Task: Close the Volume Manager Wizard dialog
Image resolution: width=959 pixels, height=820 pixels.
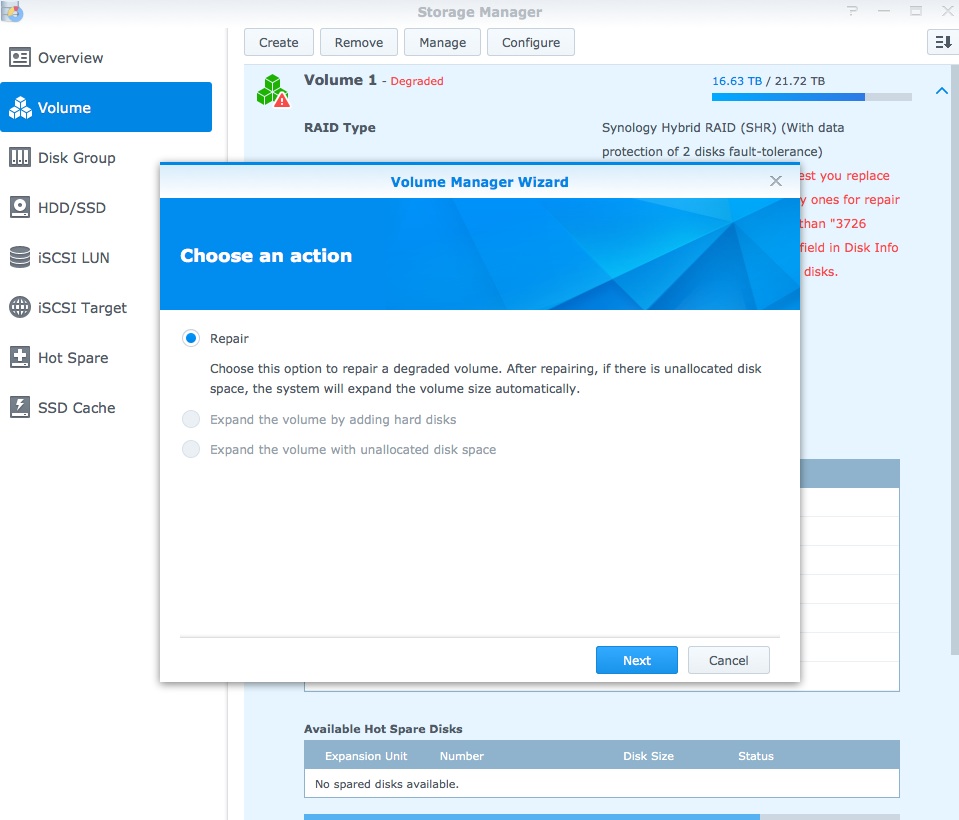Action: 776,181
